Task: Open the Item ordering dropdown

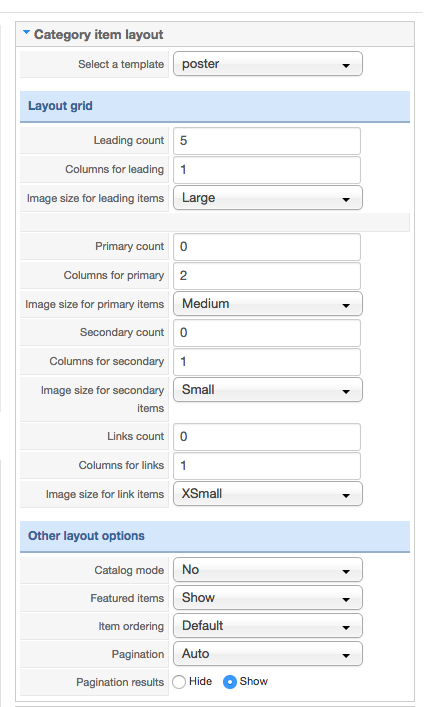Action: pos(267,626)
